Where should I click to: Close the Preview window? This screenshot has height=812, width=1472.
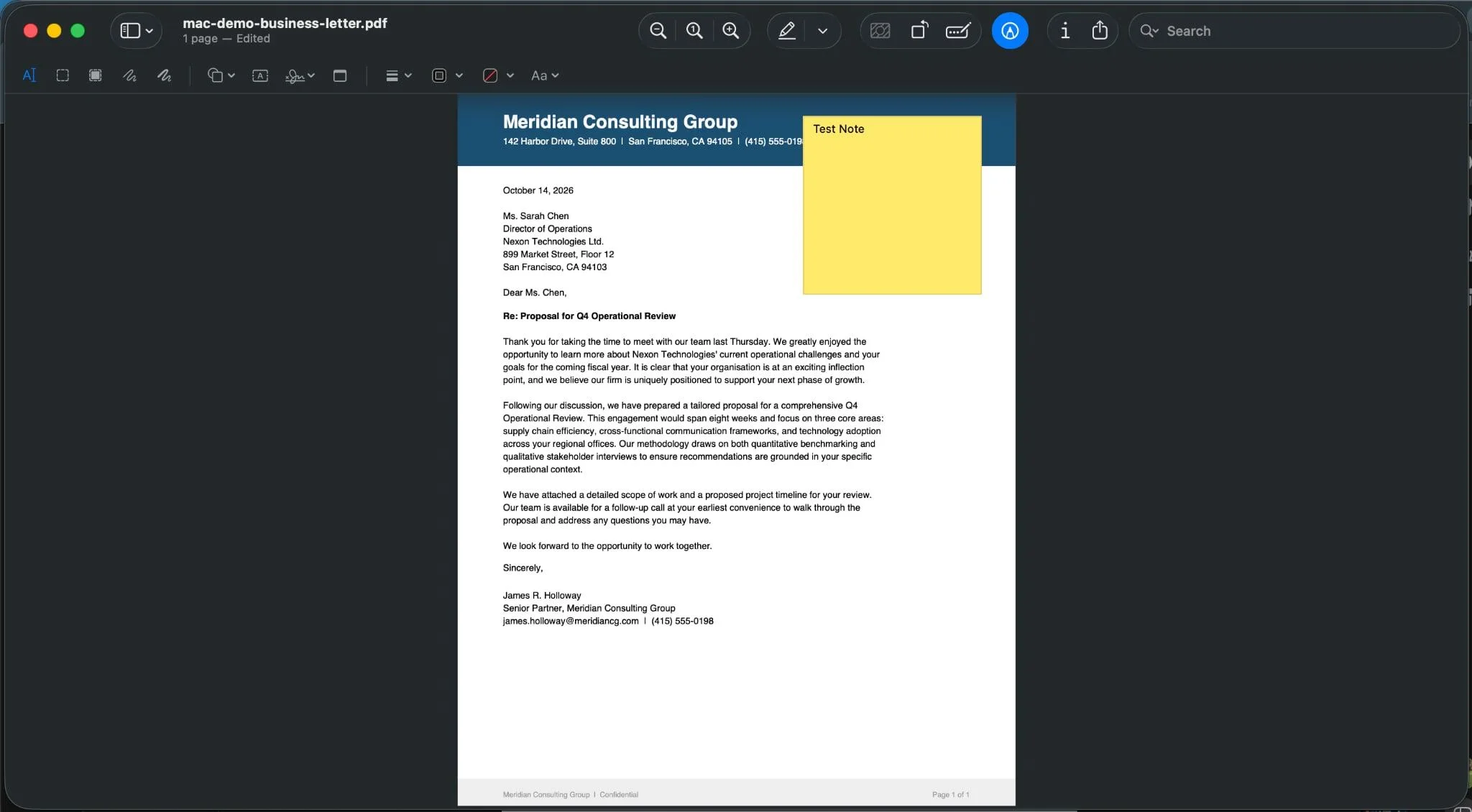[30, 31]
